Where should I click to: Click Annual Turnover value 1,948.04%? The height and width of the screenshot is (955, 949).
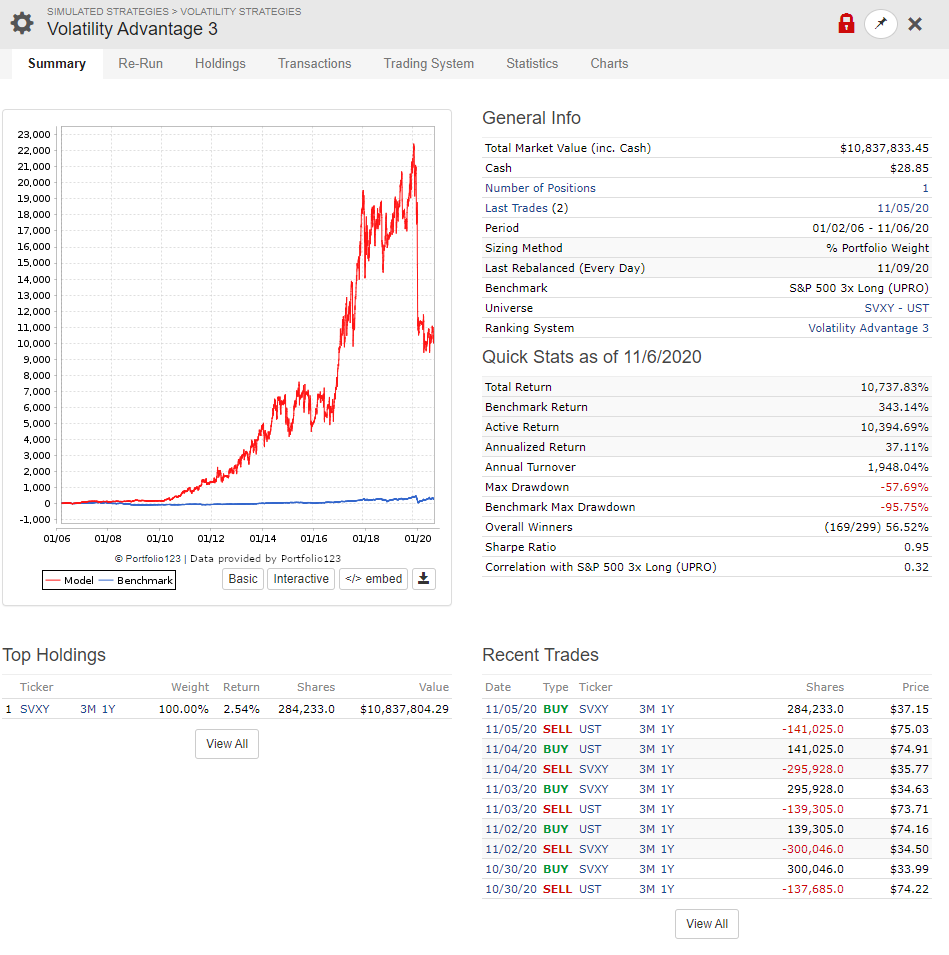pos(898,467)
